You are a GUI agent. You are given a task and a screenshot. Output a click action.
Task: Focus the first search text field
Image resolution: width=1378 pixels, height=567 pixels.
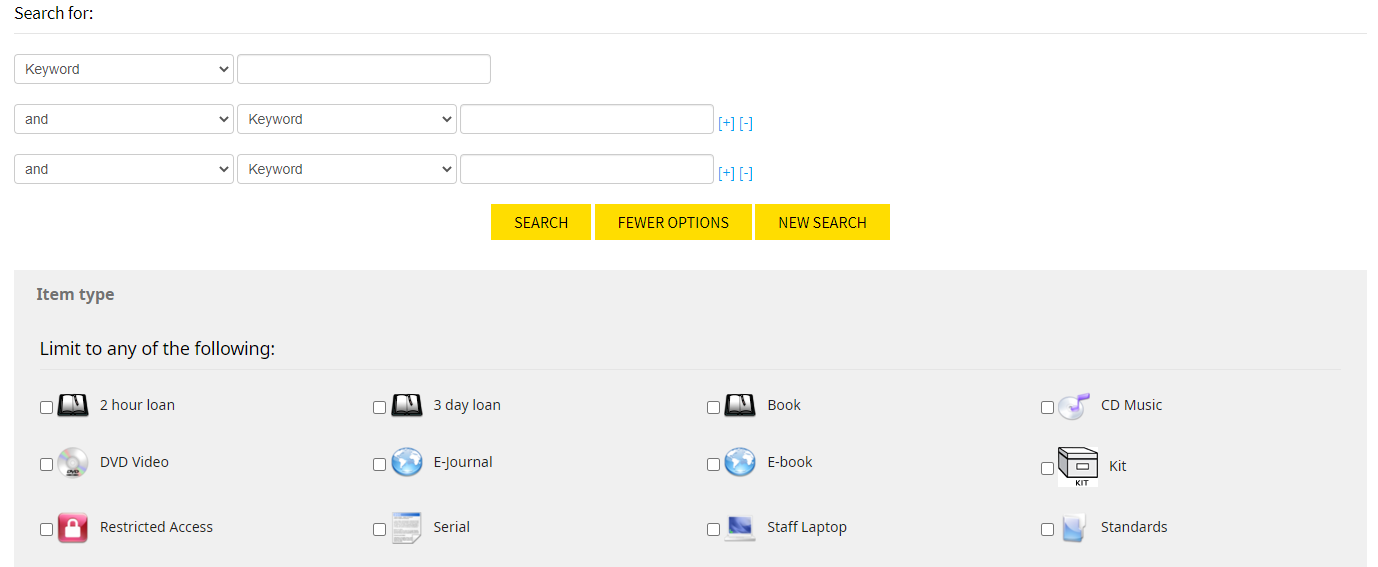(364, 69)
